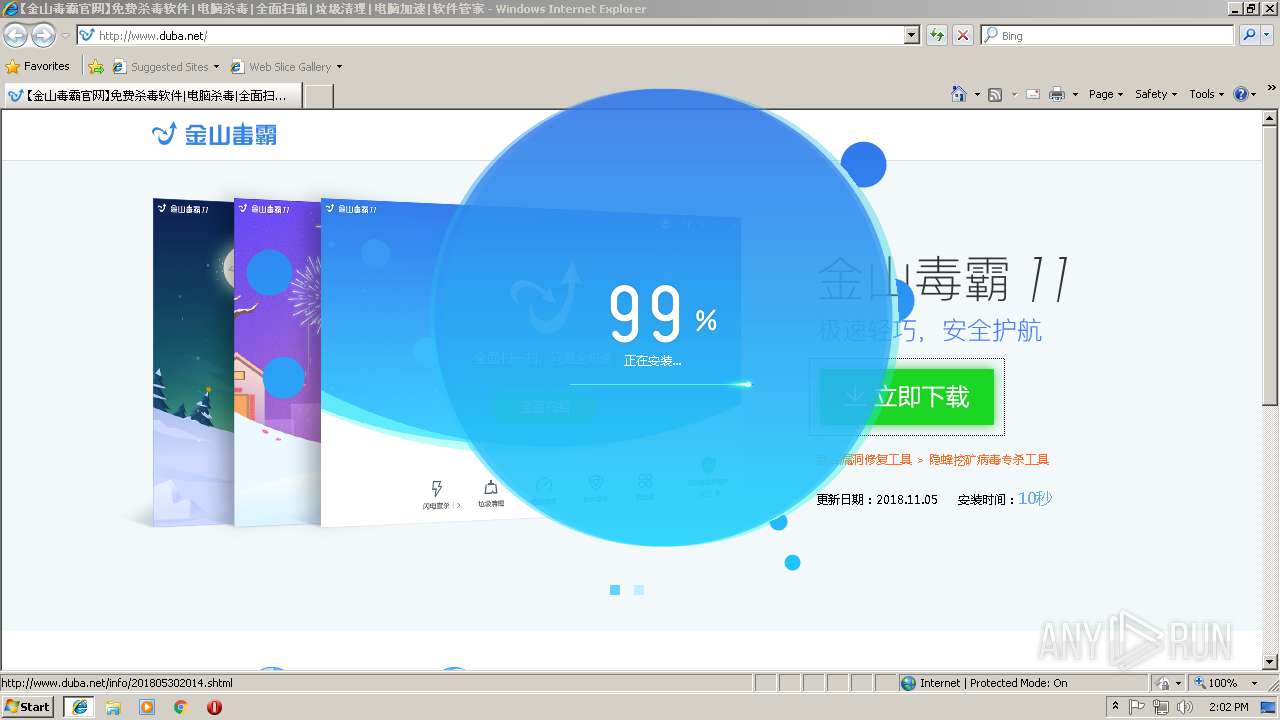Select the first carousel indicator dot
The width and height of the screenshot is (1280, 720).
pyautogui.click(x=615, y=590)
